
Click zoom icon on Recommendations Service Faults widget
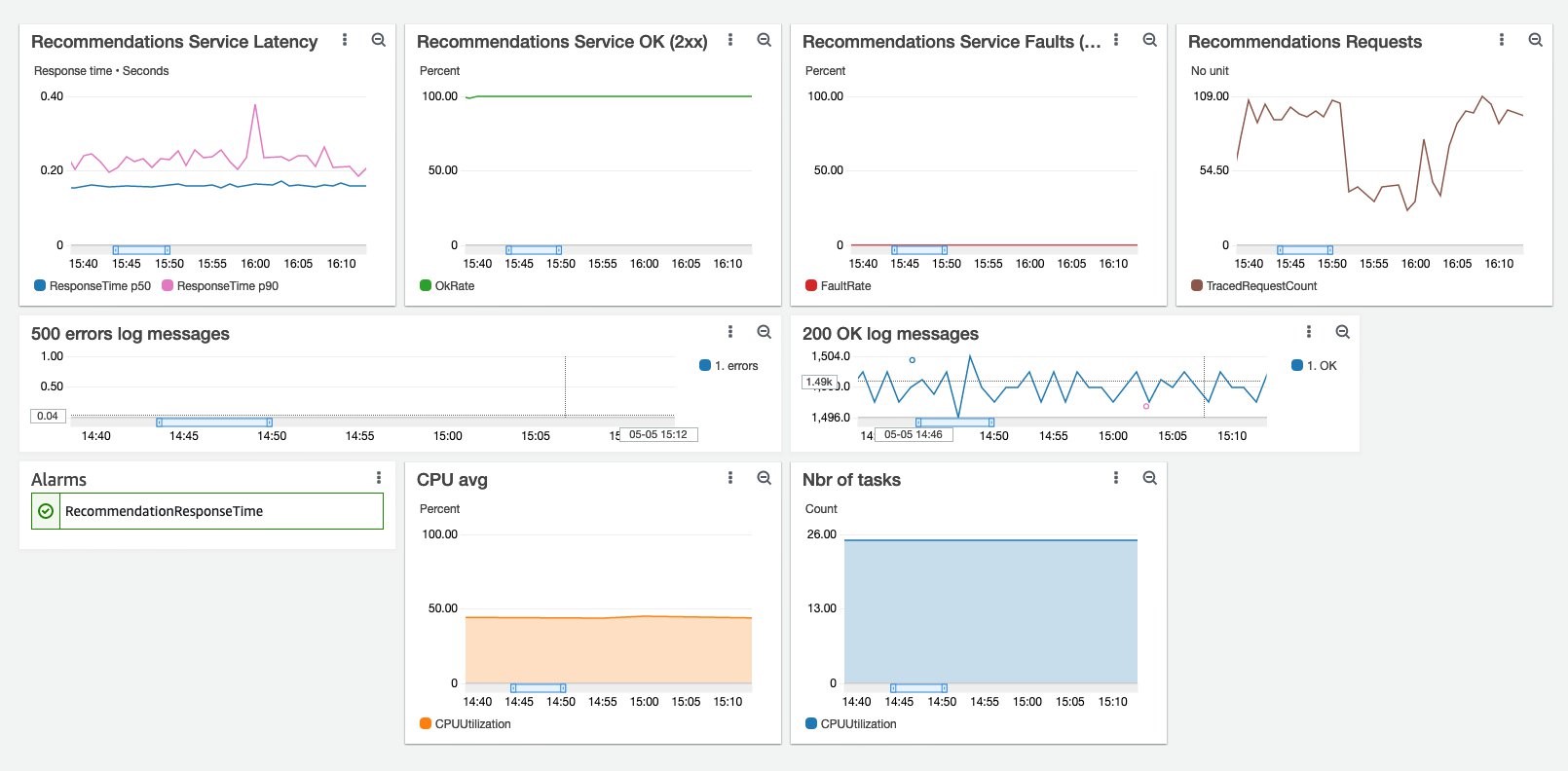1150,40
